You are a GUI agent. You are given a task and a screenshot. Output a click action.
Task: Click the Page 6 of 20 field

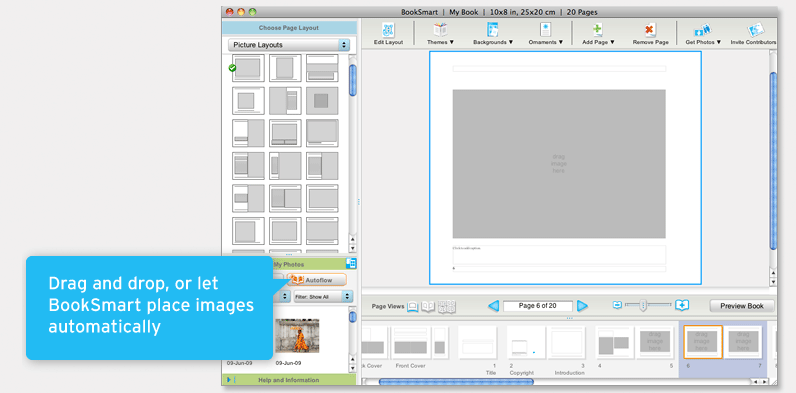tap(538, 306)
